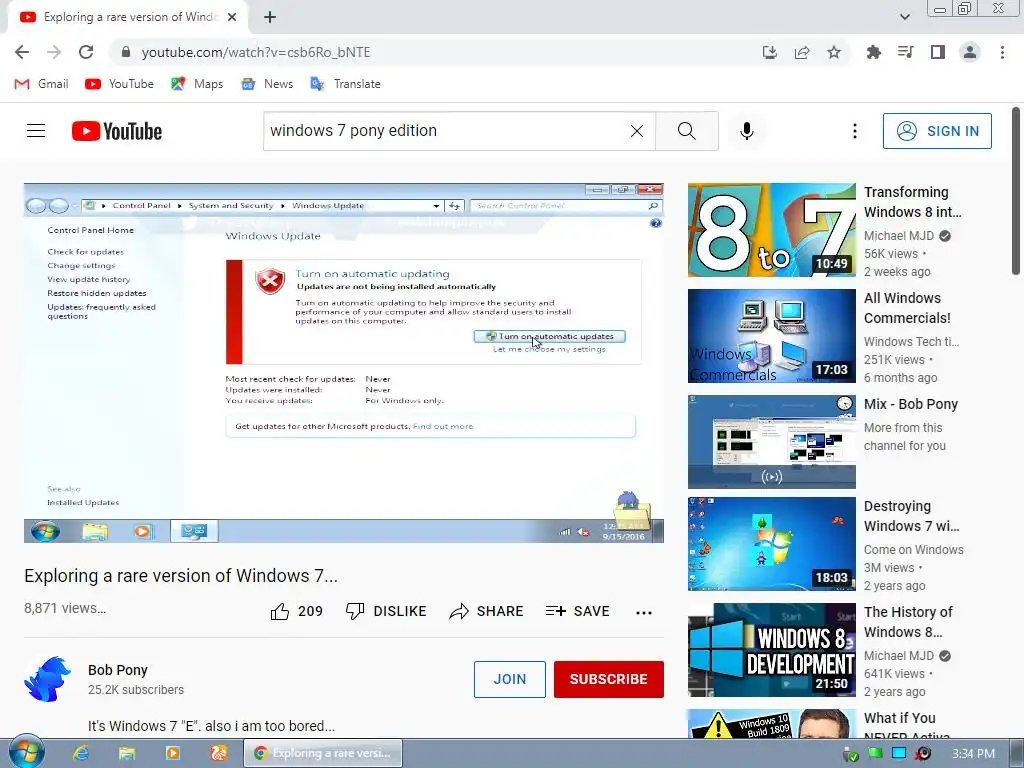Click the install app icon in address bar
The height and width of the screenshot is (768, 1024).
770,52
